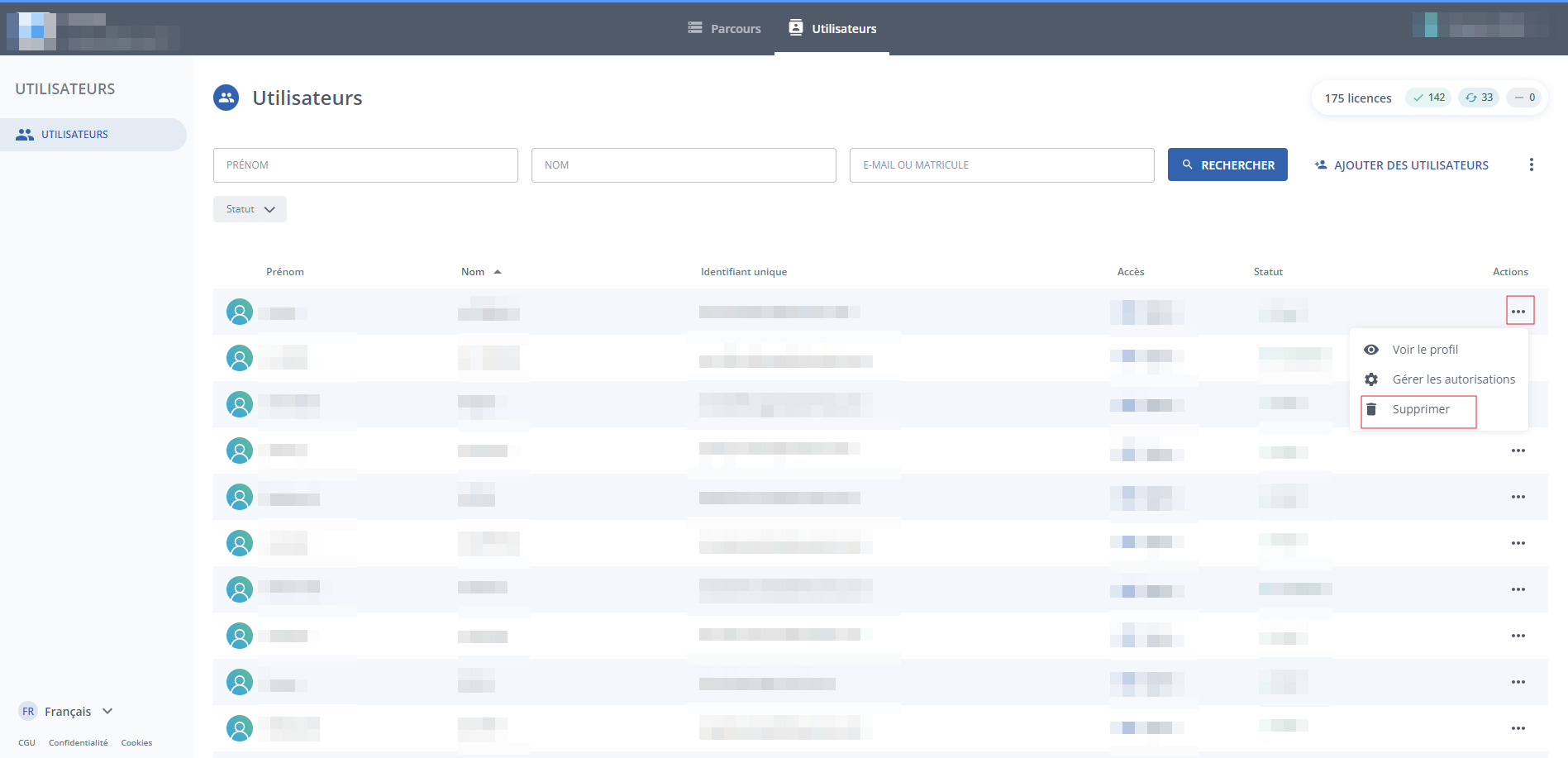
Task: Focus the PRÉNOM search field
Action: pos(365,165)
